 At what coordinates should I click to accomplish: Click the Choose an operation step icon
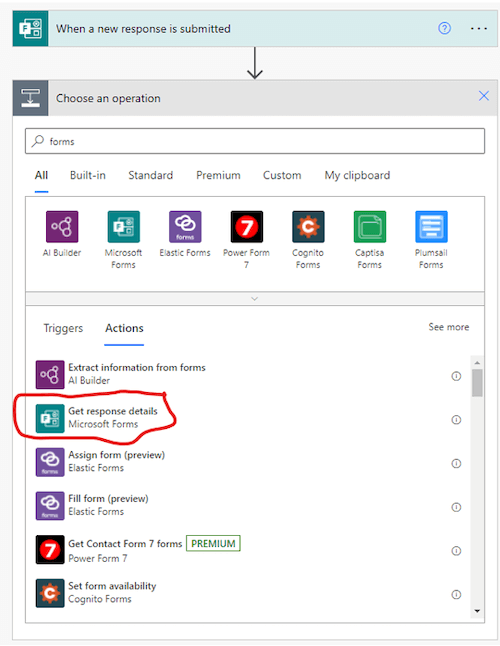(30, 98)
